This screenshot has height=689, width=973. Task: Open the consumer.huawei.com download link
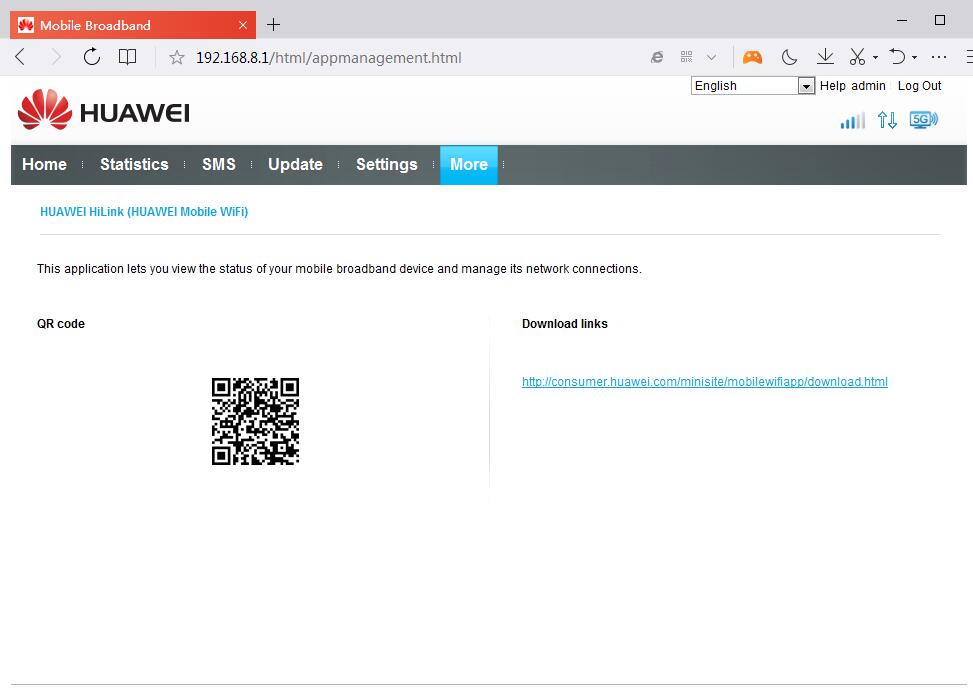(x=704, y=382)
